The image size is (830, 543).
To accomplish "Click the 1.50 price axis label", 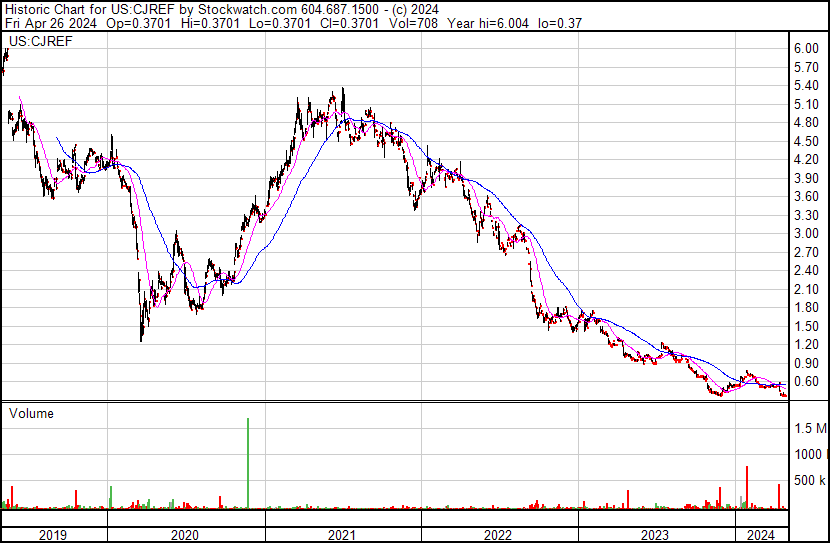I will click(x=806, y=326).
